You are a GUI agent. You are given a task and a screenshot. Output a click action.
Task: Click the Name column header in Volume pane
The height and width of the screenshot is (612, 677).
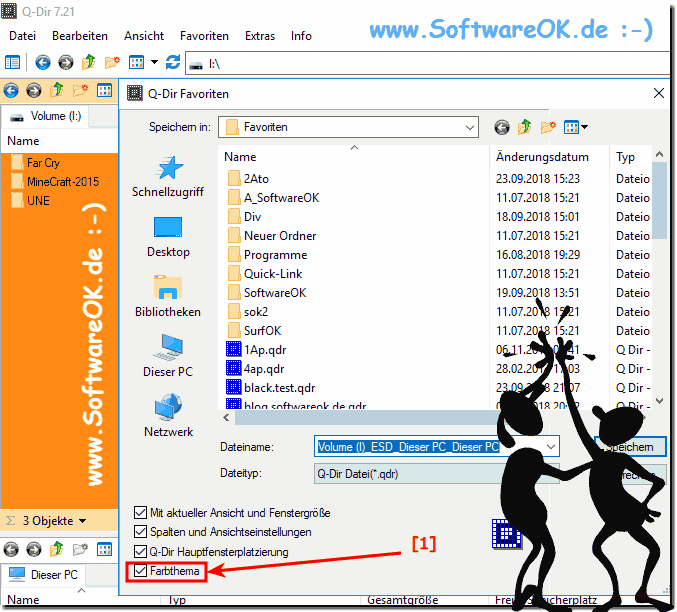coord(23,141)
